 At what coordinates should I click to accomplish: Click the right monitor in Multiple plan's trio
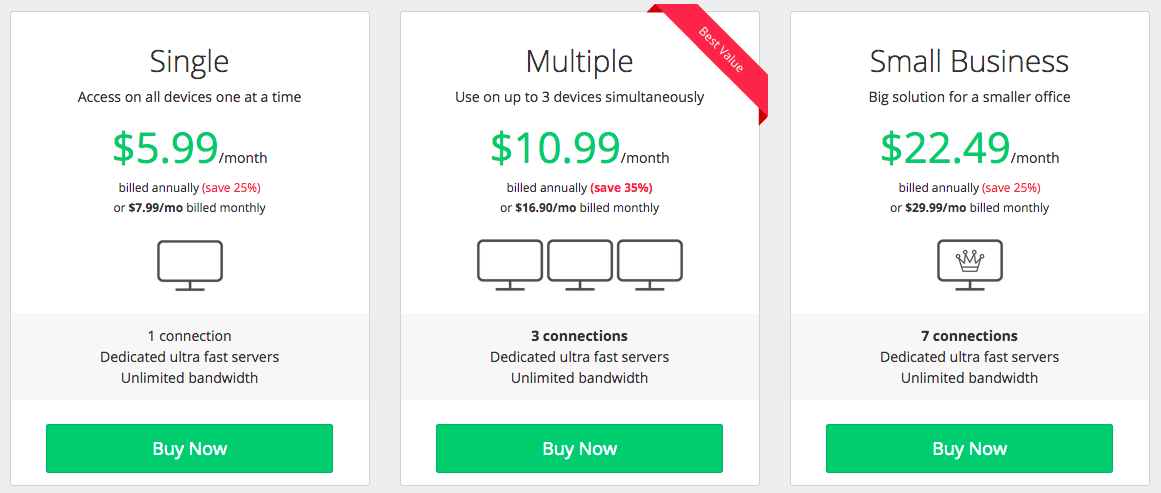point(650,265)
